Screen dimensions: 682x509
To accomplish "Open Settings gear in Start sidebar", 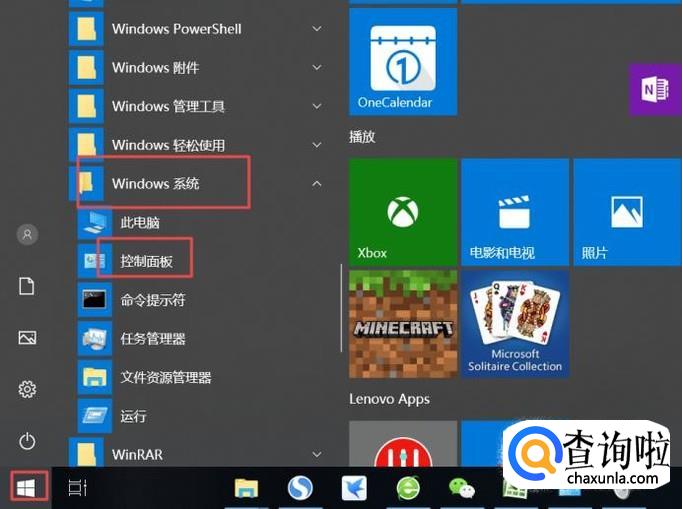I will pos(27,389).
